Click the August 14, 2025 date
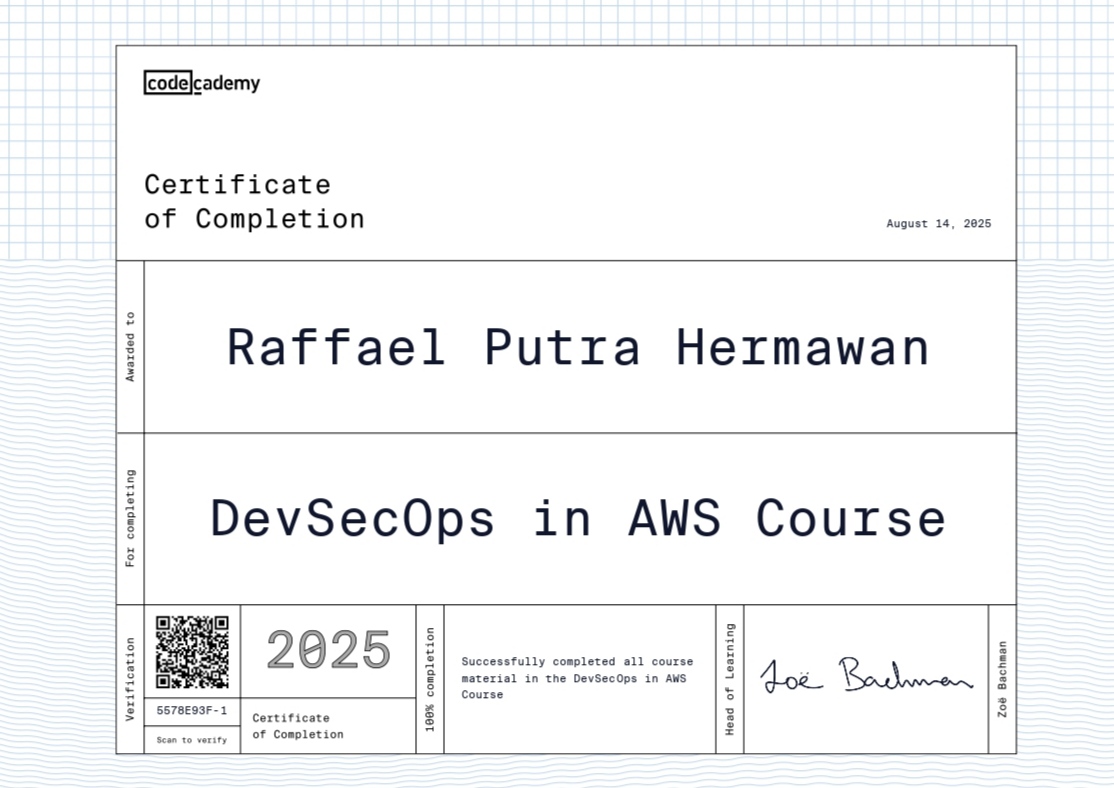Viewport: 1114px width, 788px height. 938,223
